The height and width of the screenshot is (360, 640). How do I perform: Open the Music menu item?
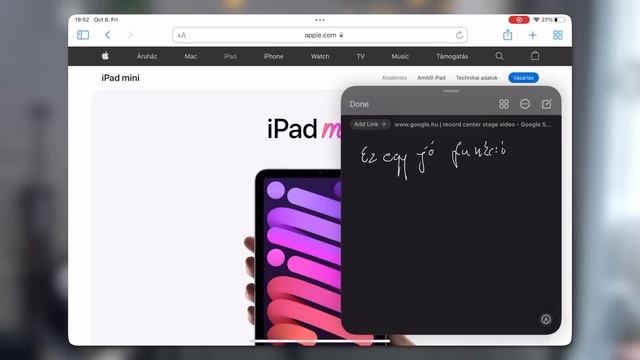[x=400, y=56]
